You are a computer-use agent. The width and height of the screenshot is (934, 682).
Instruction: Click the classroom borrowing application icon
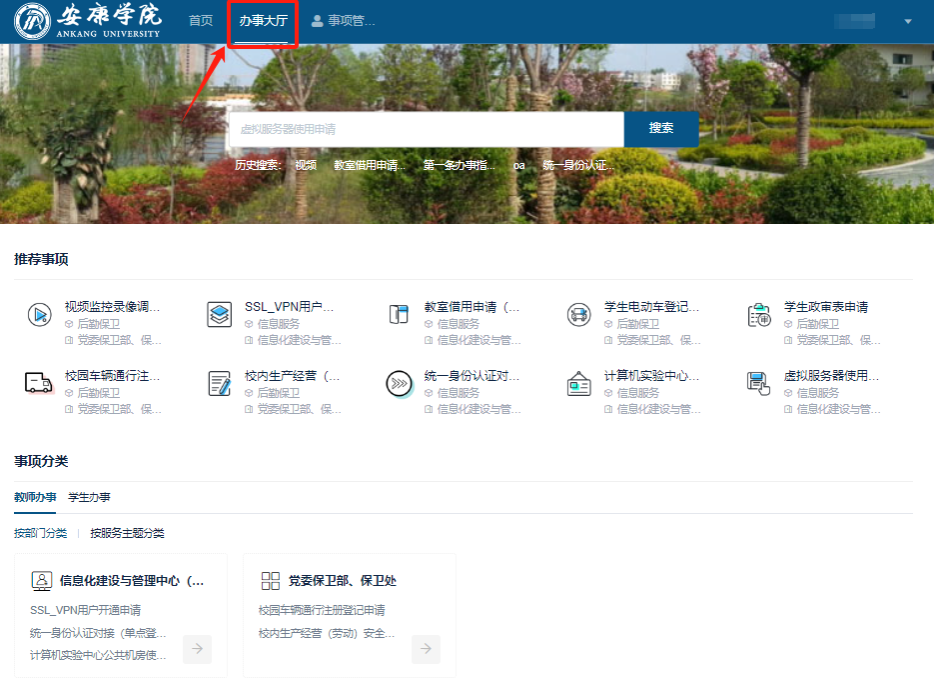399,314
